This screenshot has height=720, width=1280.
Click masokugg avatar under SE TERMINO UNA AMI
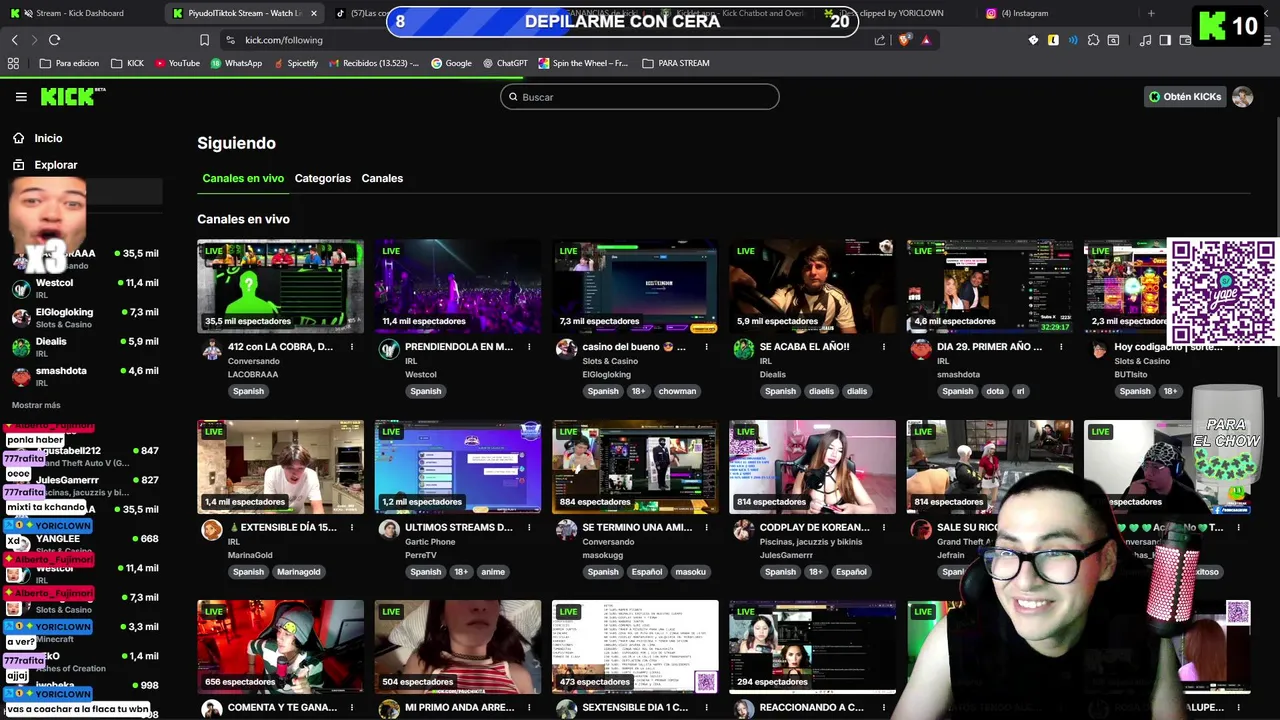[x=566, y=529]
